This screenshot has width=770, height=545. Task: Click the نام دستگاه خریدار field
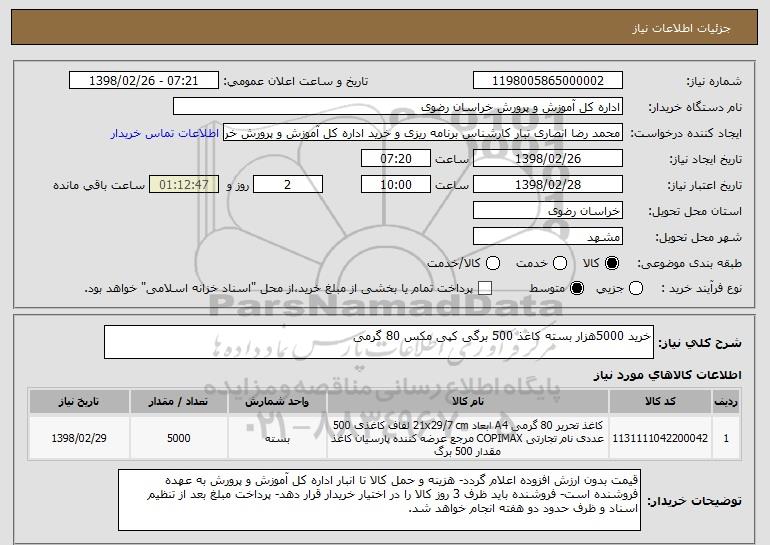[x=398, y=107]
